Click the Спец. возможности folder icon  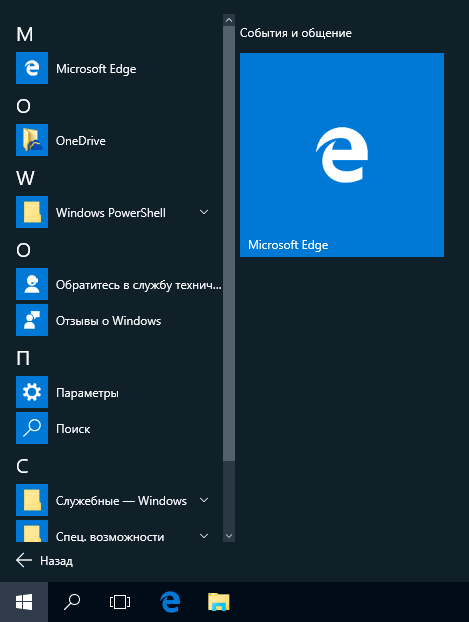(32, 531)
